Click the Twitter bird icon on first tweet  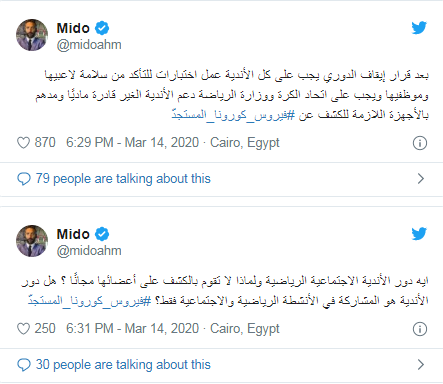pyautogui.click(x=419, y=28)
